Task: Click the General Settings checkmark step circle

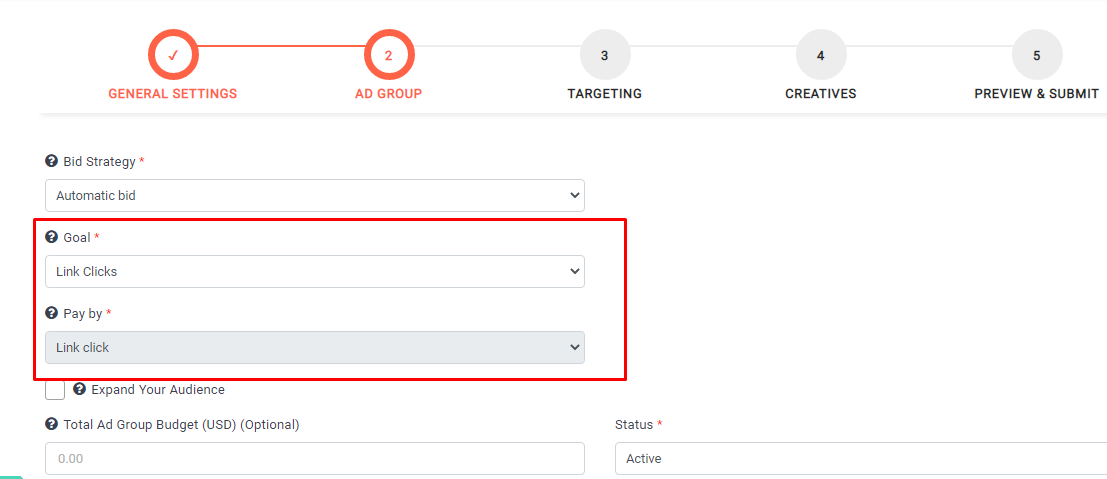Action: [173, 55]
